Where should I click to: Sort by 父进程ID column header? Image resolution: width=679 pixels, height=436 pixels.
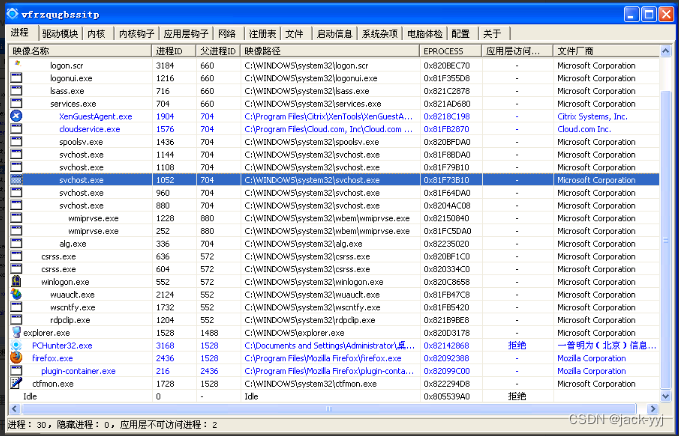(218, 51)
